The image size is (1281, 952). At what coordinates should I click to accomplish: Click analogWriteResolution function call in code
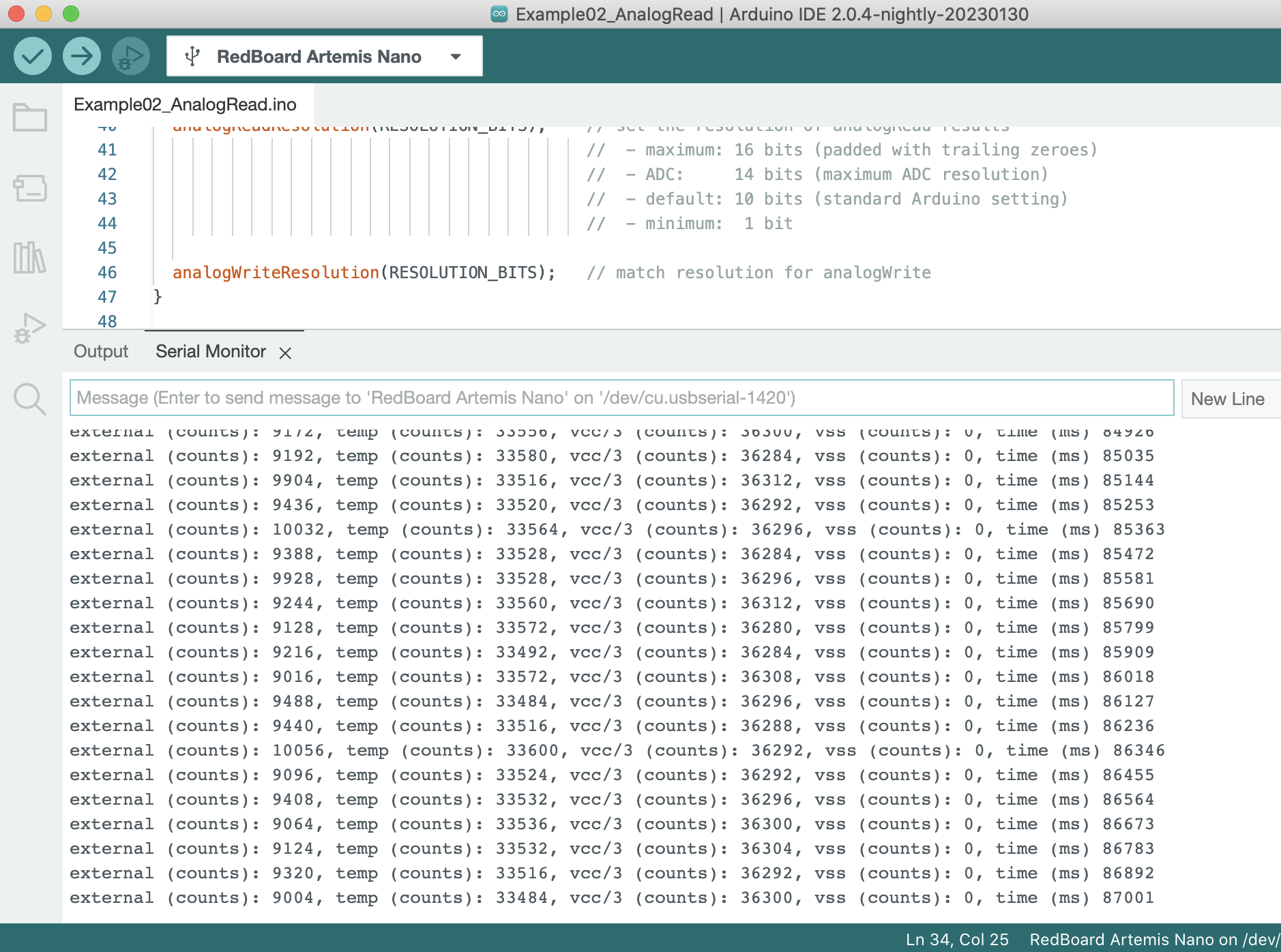[276, 273]
